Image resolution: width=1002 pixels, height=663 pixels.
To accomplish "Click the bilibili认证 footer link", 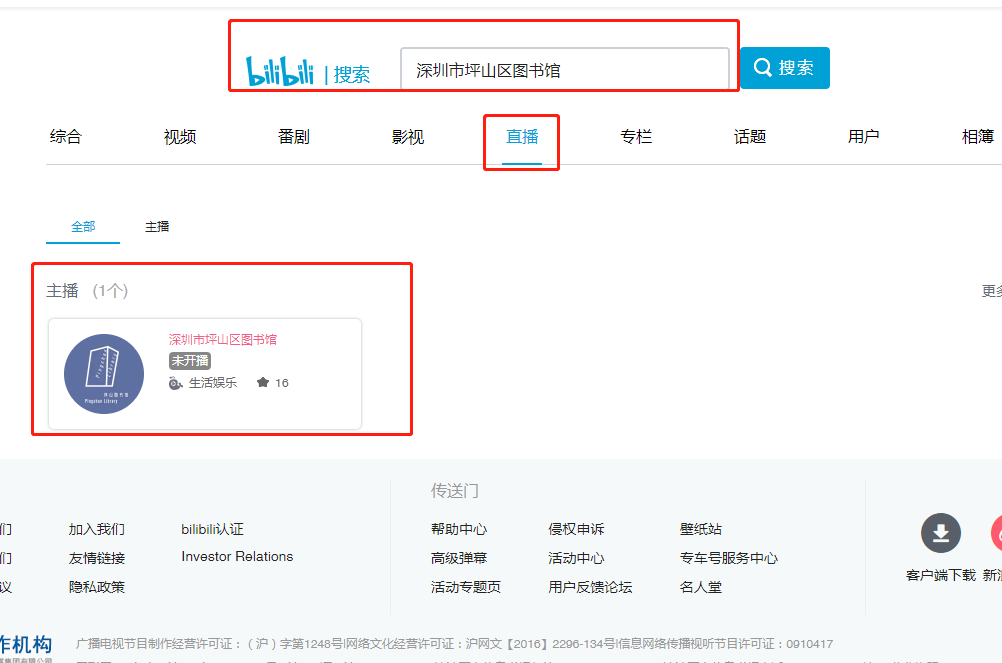I will (x=212, y=529).
